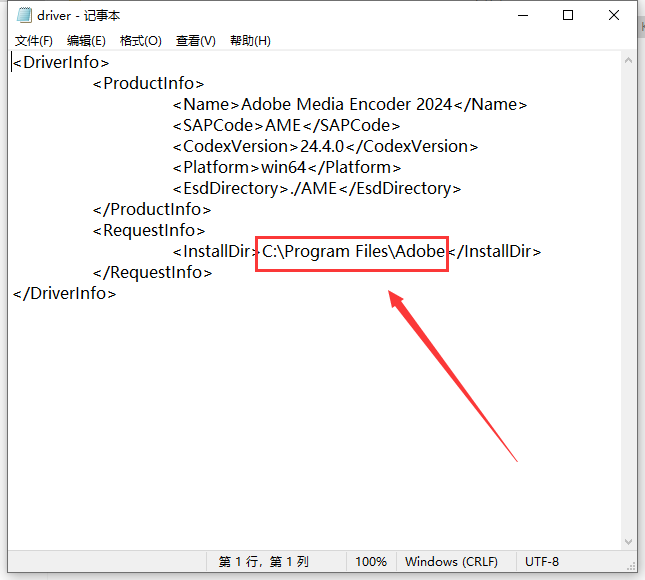Viewport: 645px width, 580px height.
Task: Click the Adobe Media Encoder 2024 name line
Action: (350, 104)
